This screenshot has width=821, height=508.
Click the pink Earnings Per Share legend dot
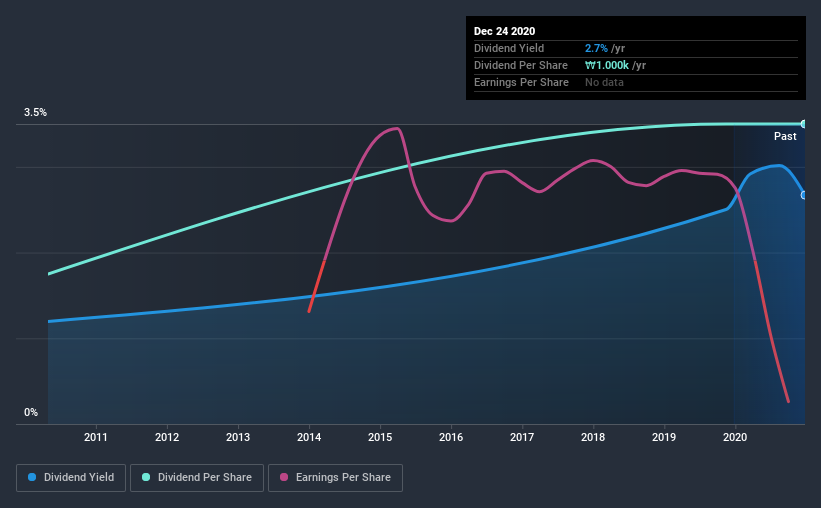point(284,477)
